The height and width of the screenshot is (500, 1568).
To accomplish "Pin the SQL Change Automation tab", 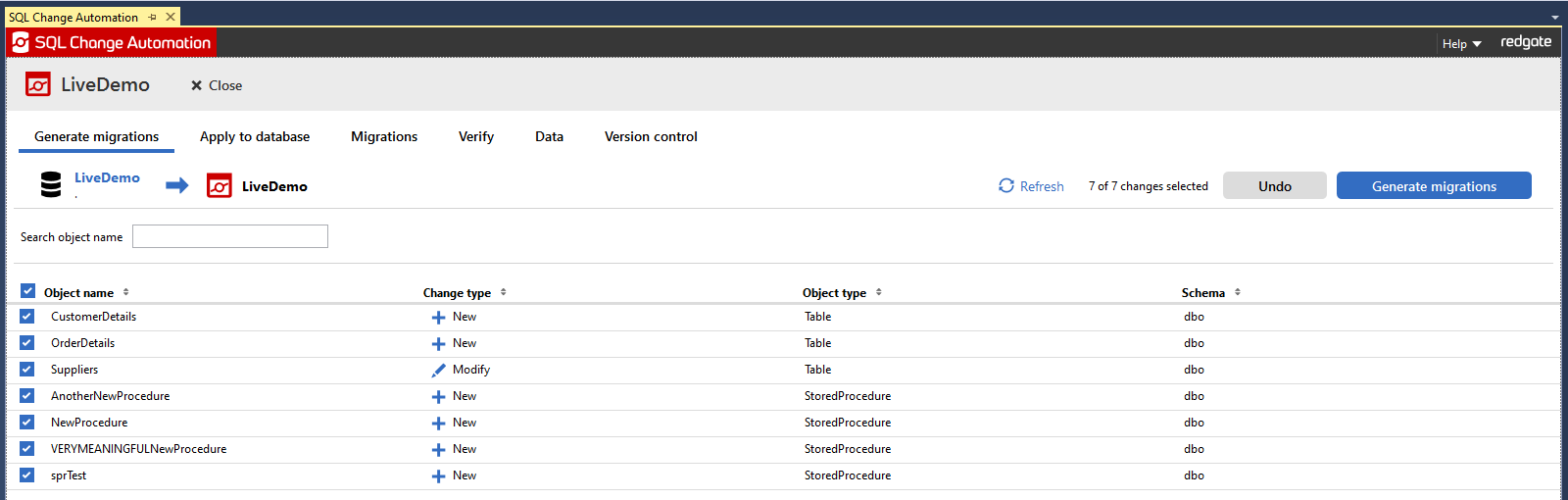I will tap(153, 18).
